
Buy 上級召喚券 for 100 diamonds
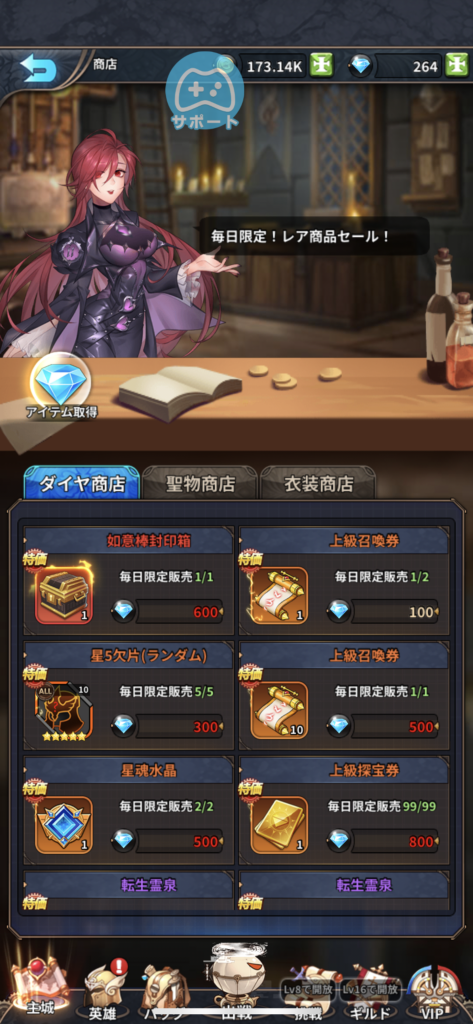[x=383, y=612]
